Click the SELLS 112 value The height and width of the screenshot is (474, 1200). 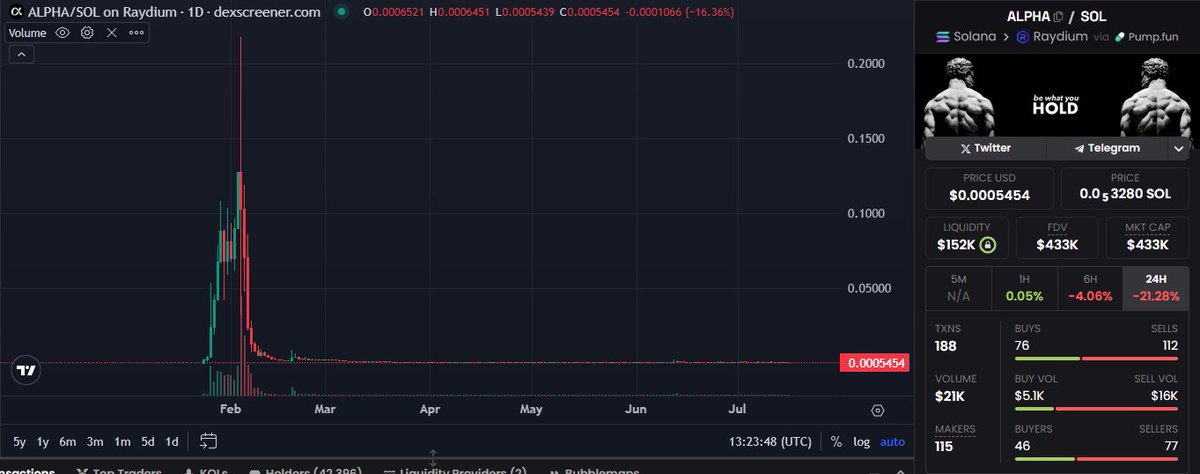point(1170,345)
